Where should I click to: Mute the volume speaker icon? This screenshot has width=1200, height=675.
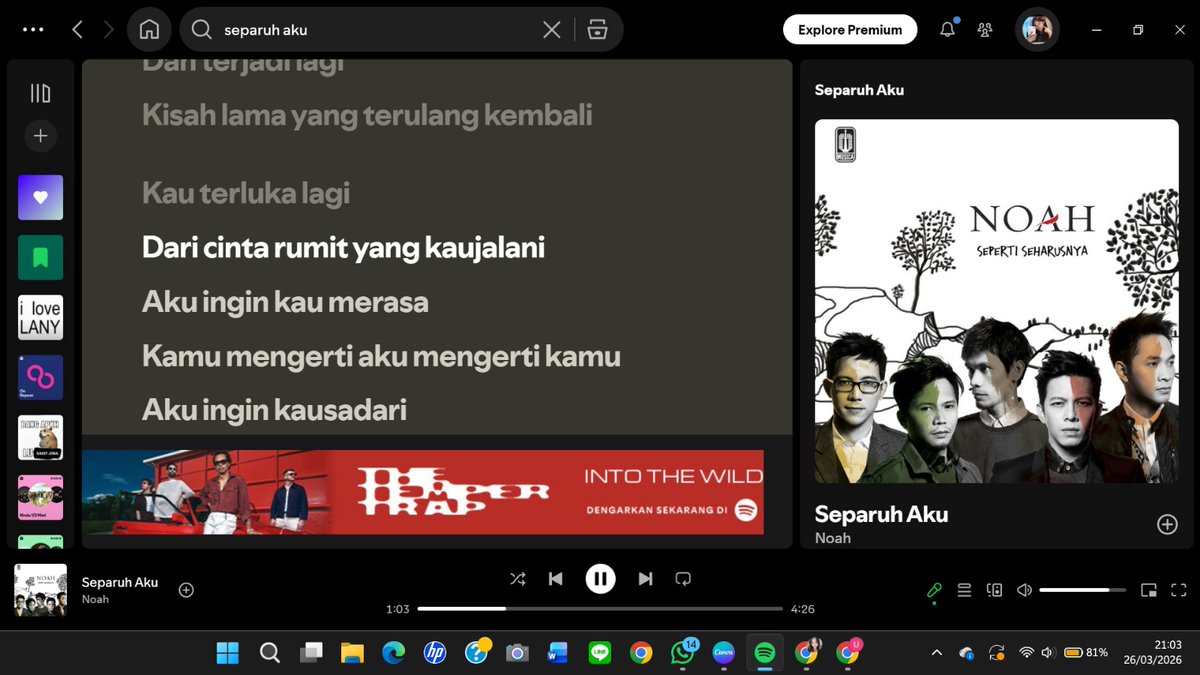pos(1024,590)
